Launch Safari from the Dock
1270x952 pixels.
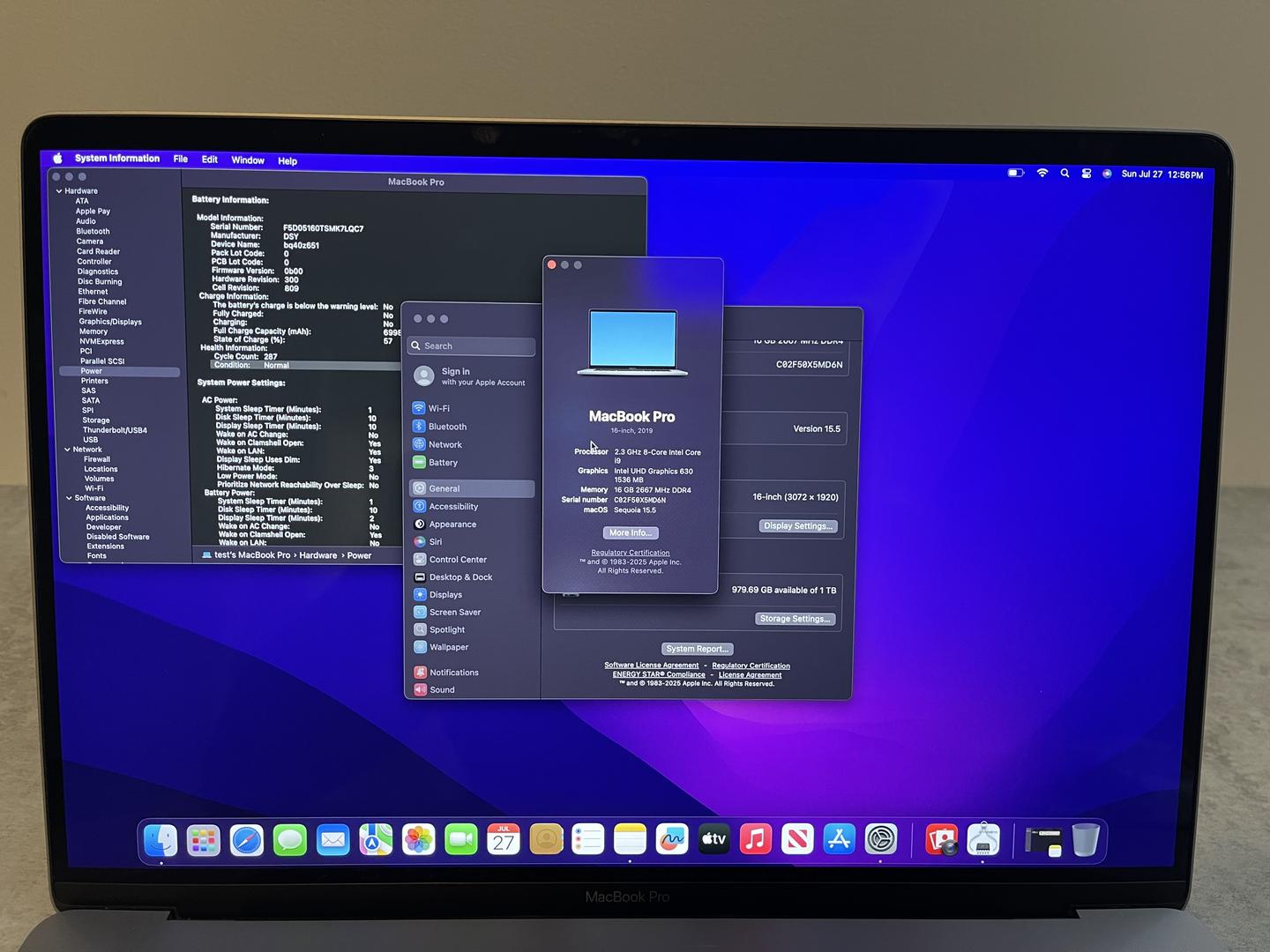247,840
